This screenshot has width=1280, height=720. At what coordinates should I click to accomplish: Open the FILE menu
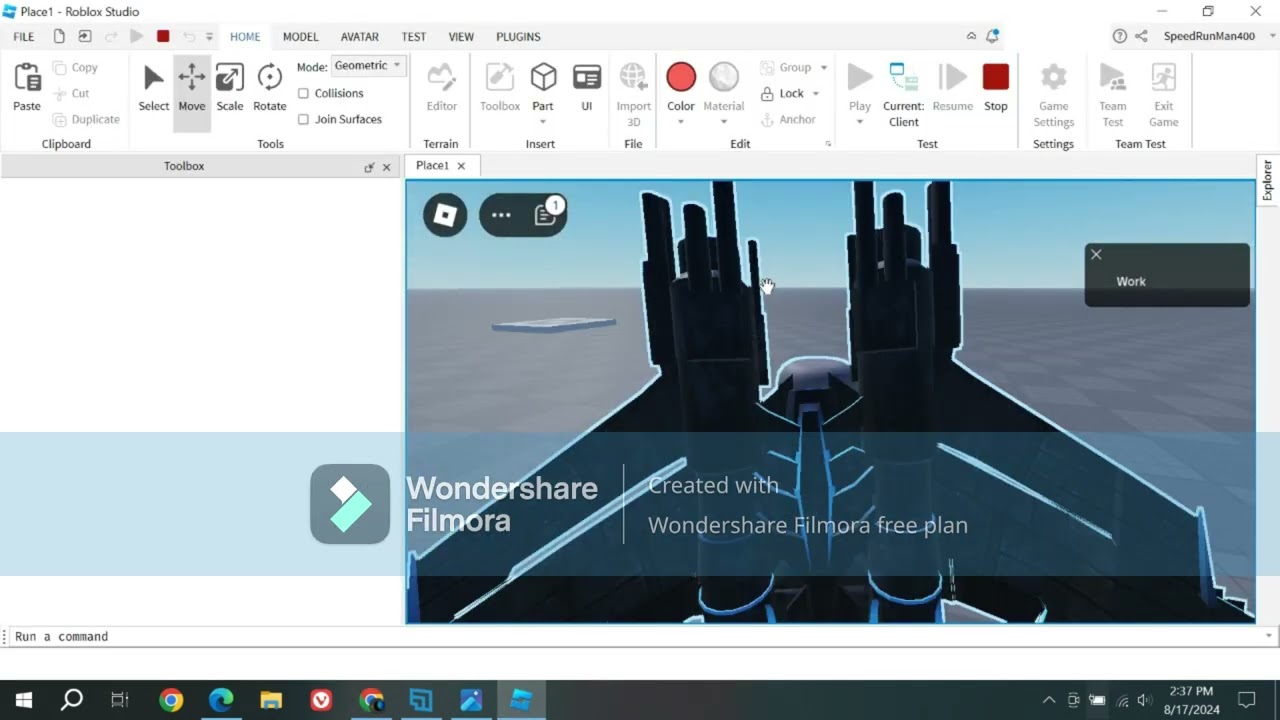pos(24,36)
